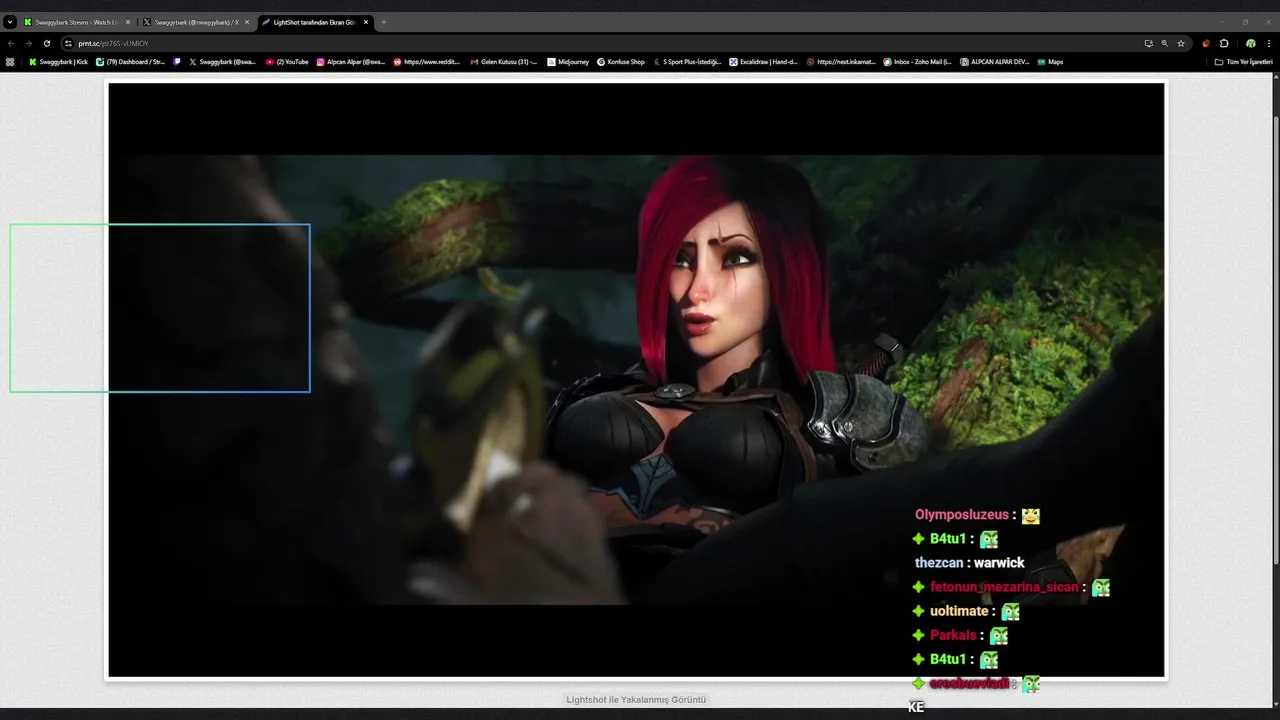Open the Alpcan Alpar Instagram bookmark

point(350,62)
